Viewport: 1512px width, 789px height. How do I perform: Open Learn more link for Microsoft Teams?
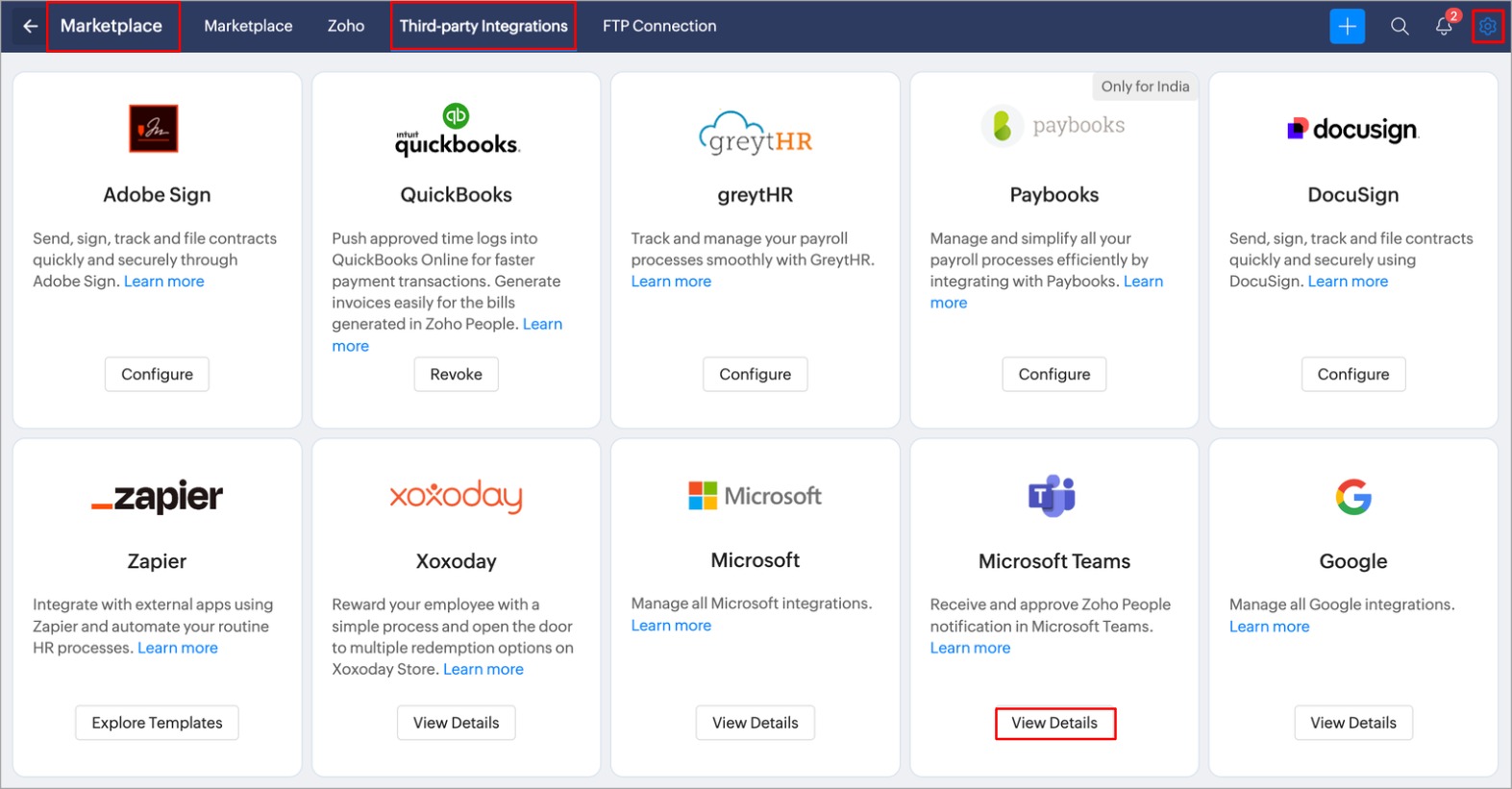pos(970,648)
